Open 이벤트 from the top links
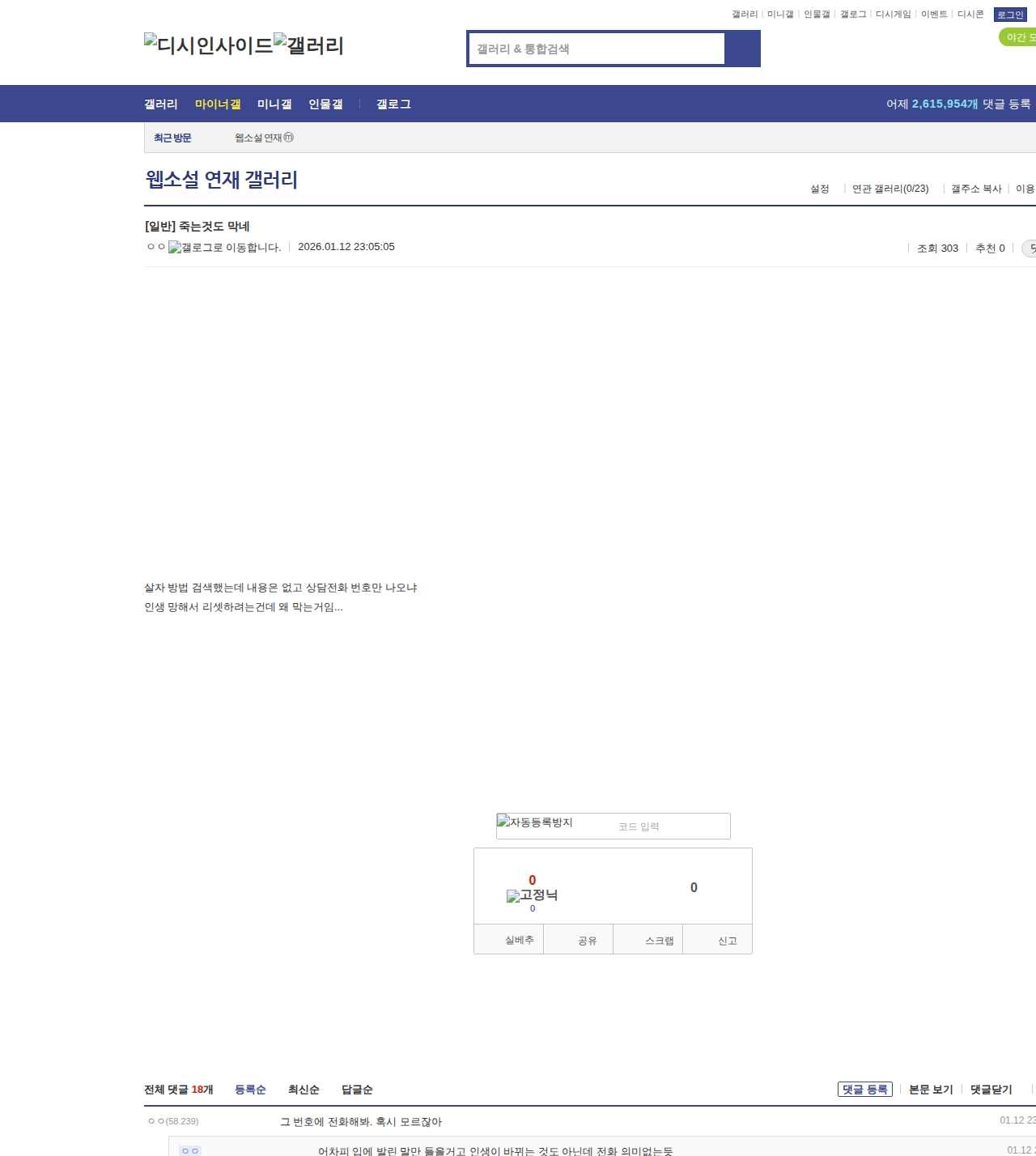 [934, 15]
